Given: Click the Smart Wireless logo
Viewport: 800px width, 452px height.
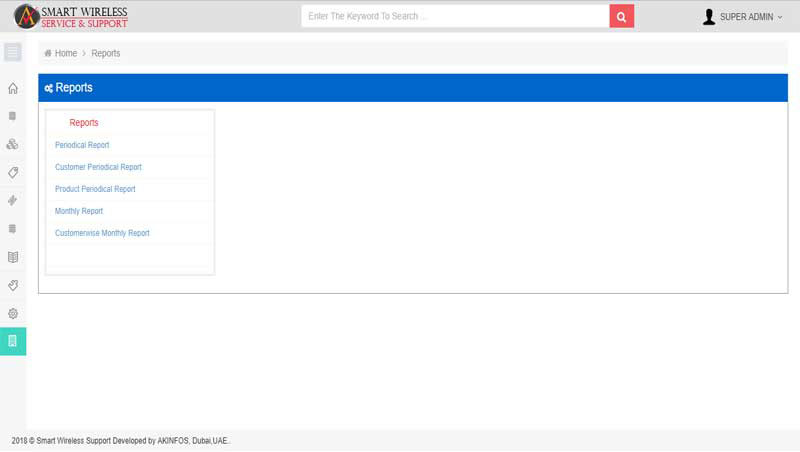Looking at the screenshot, I should tap(71, 16).
